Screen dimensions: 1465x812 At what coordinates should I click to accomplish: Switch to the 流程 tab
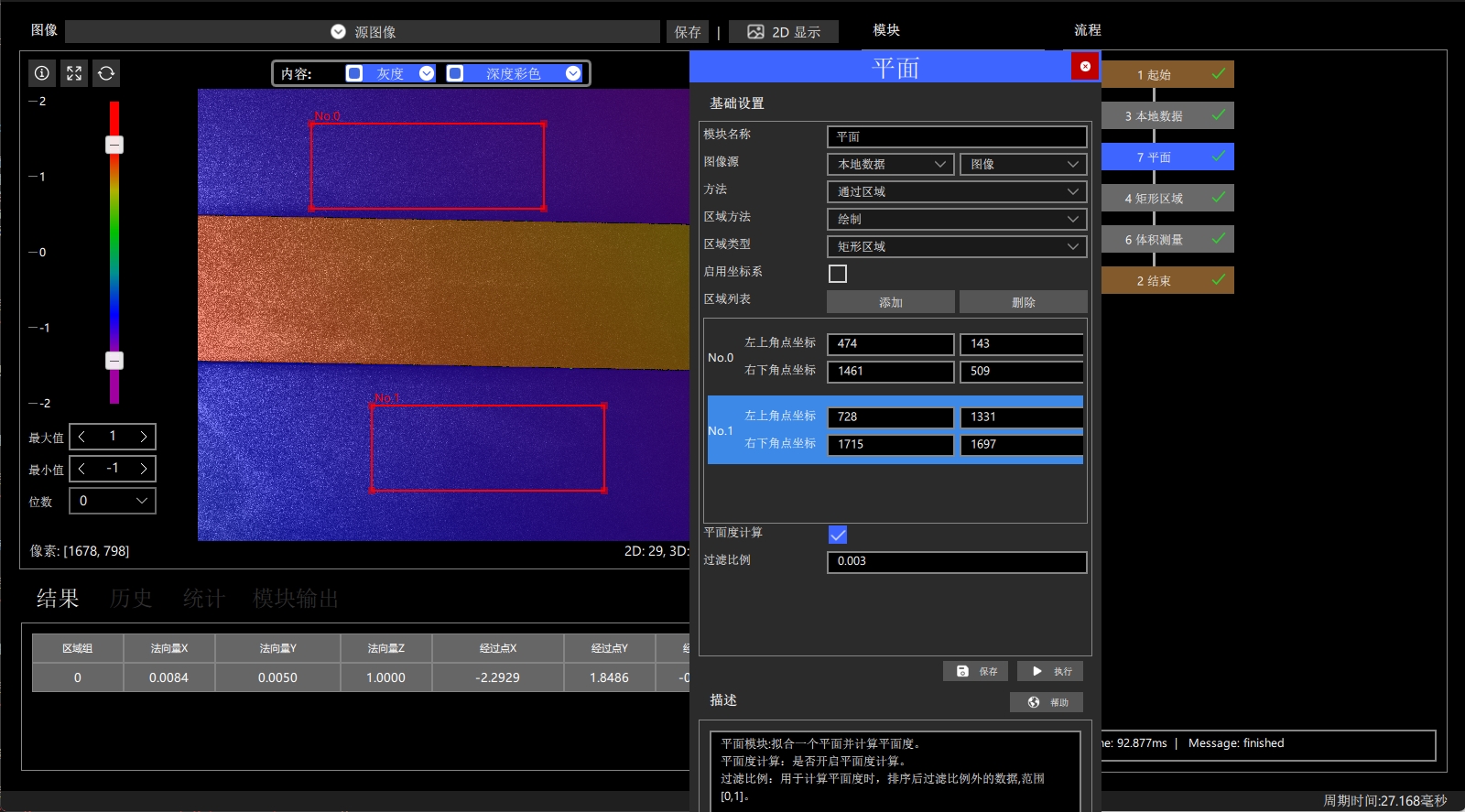pos(1088,30)
